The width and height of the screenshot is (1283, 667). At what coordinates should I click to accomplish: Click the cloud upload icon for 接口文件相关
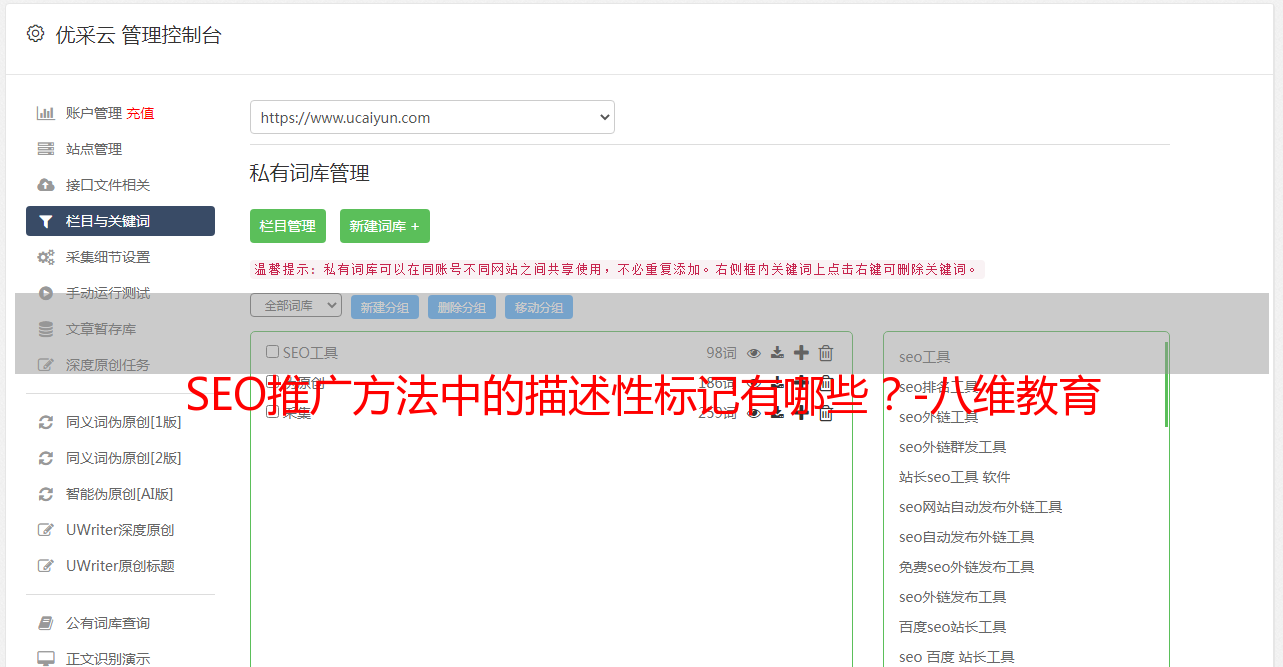coord(46,185)
